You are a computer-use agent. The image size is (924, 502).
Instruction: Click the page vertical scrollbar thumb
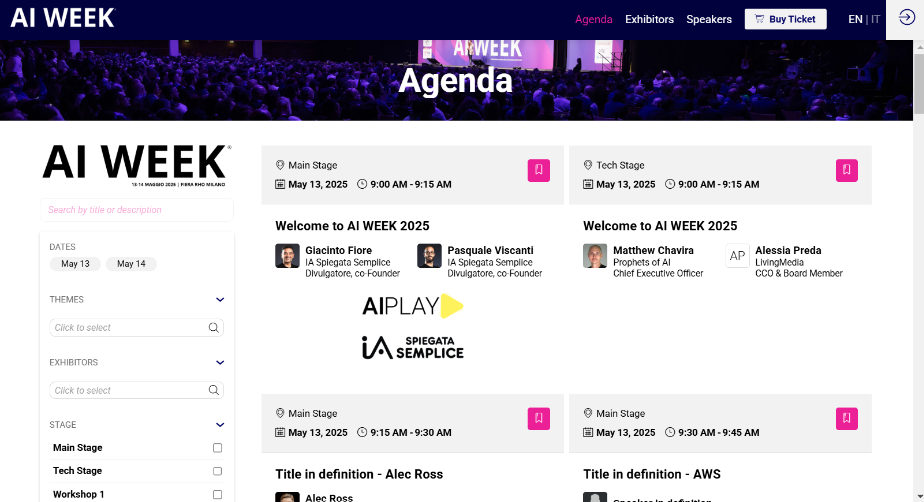click(918, 82)
